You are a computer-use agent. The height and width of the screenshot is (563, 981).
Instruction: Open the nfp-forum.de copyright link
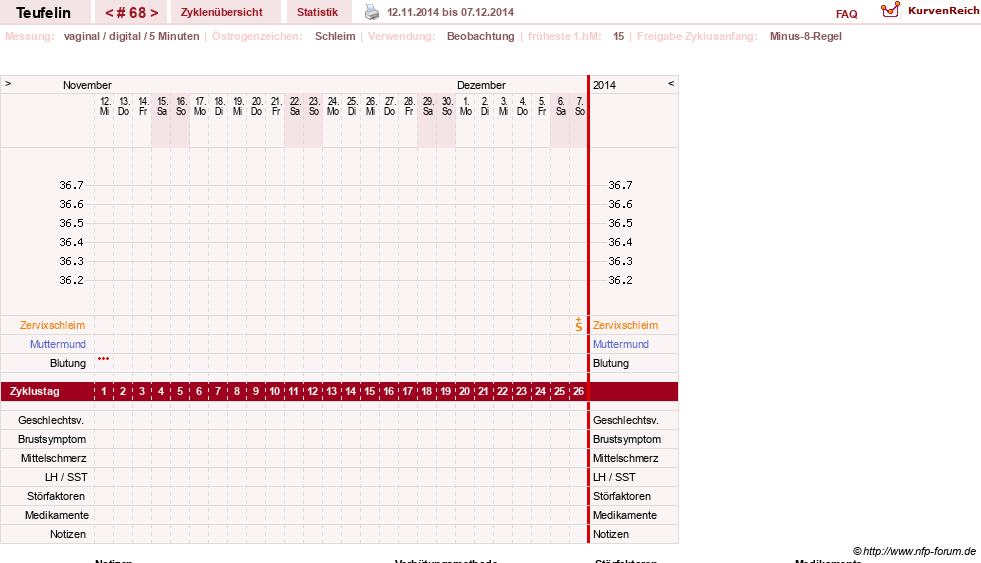[x=915, y=551]
